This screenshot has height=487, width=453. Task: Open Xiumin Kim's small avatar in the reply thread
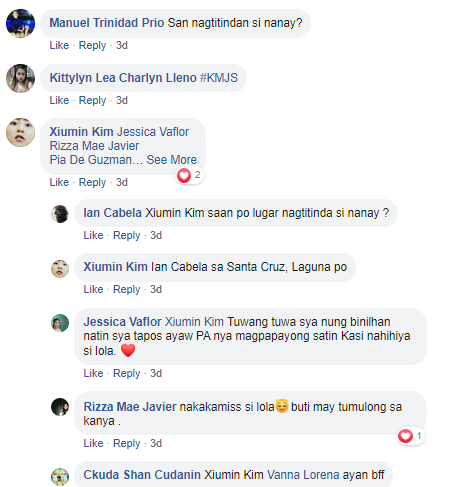coord(60,269)
